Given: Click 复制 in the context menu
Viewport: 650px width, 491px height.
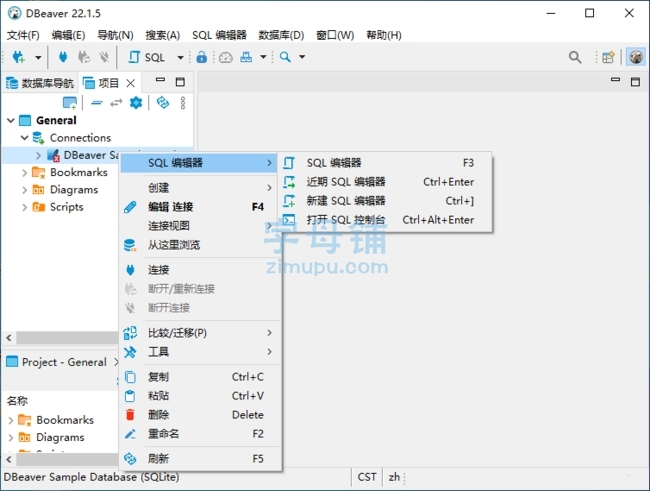Looking at the screenshot, I should pyautogui.click(x=200, y=377).
